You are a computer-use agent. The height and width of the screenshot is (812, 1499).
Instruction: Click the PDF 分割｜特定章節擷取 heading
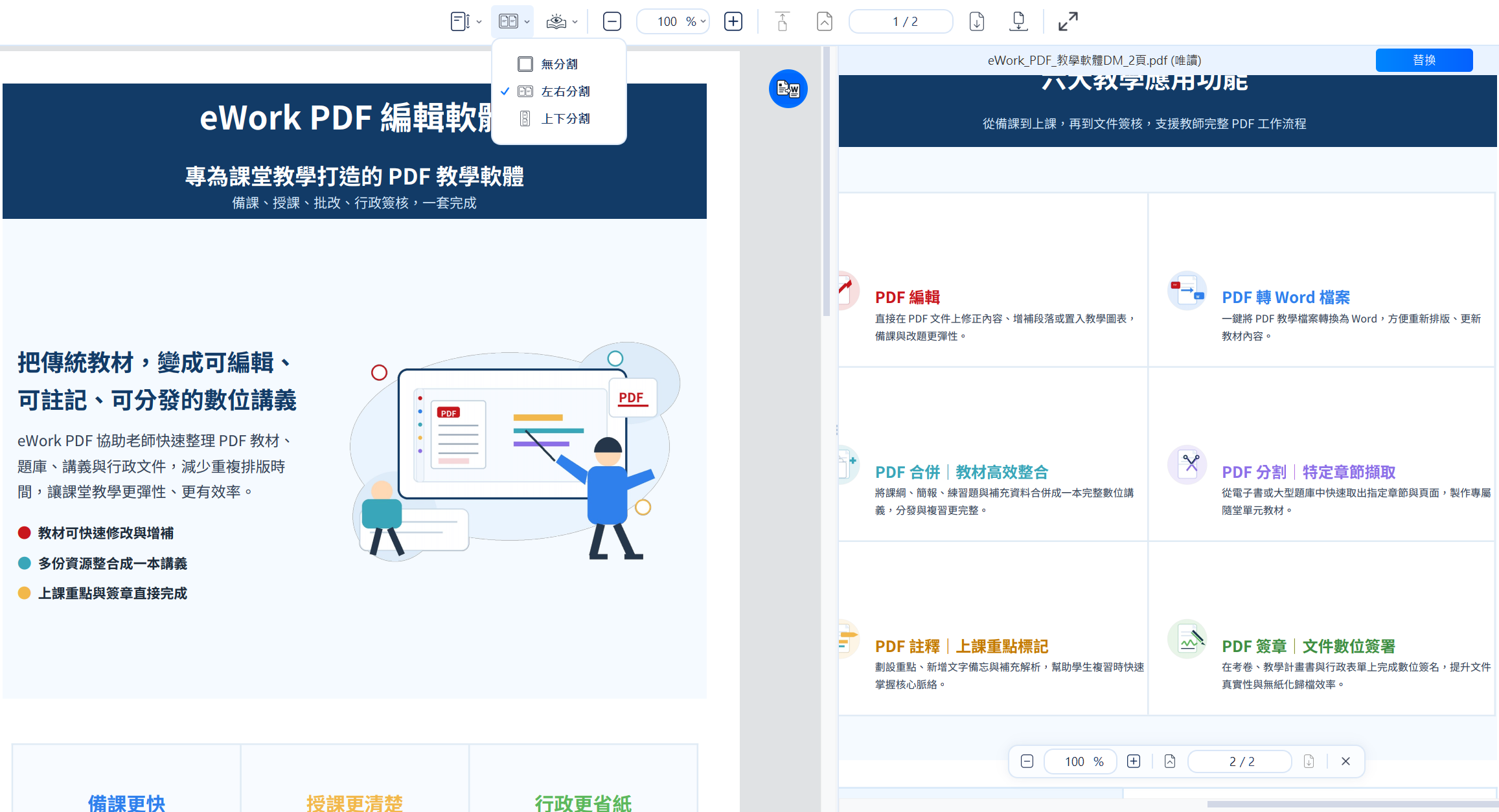[1309, 472]
